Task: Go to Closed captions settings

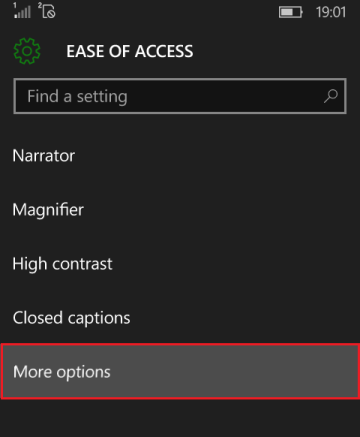Action: [x=180, y=318]
